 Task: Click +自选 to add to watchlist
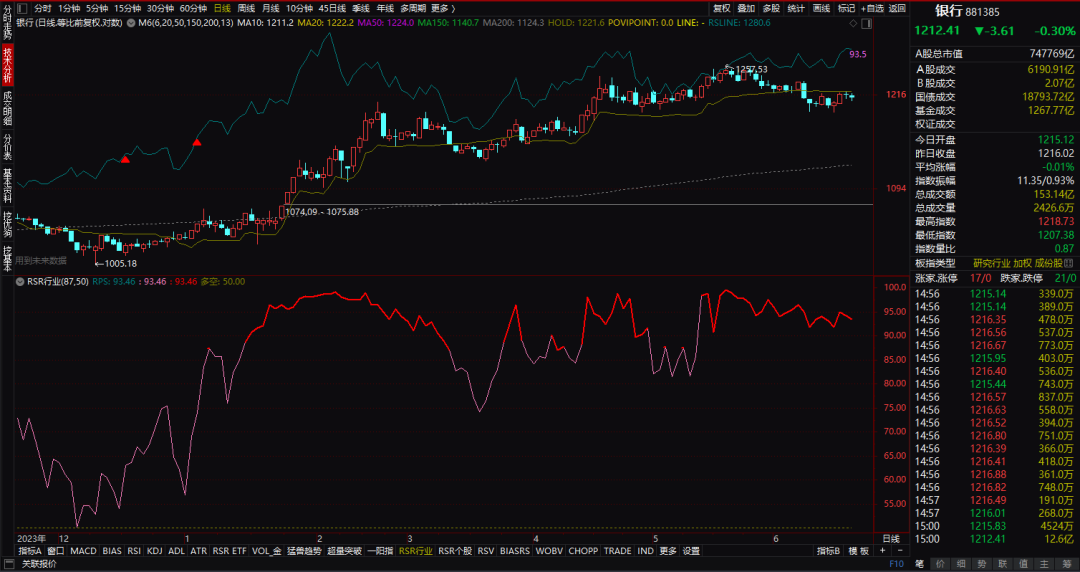coord(872,8)
